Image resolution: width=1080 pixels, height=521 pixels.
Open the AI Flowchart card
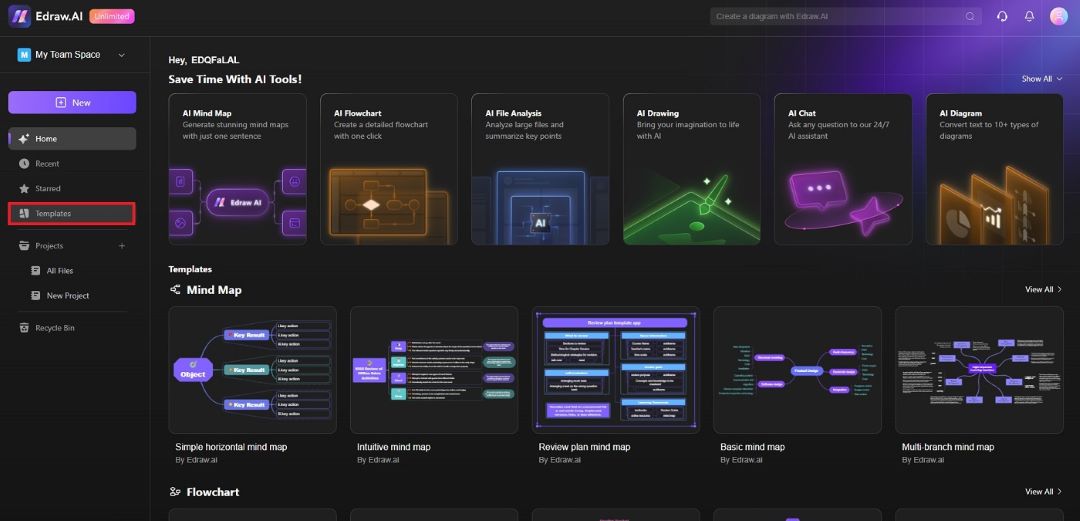point(389,169)
